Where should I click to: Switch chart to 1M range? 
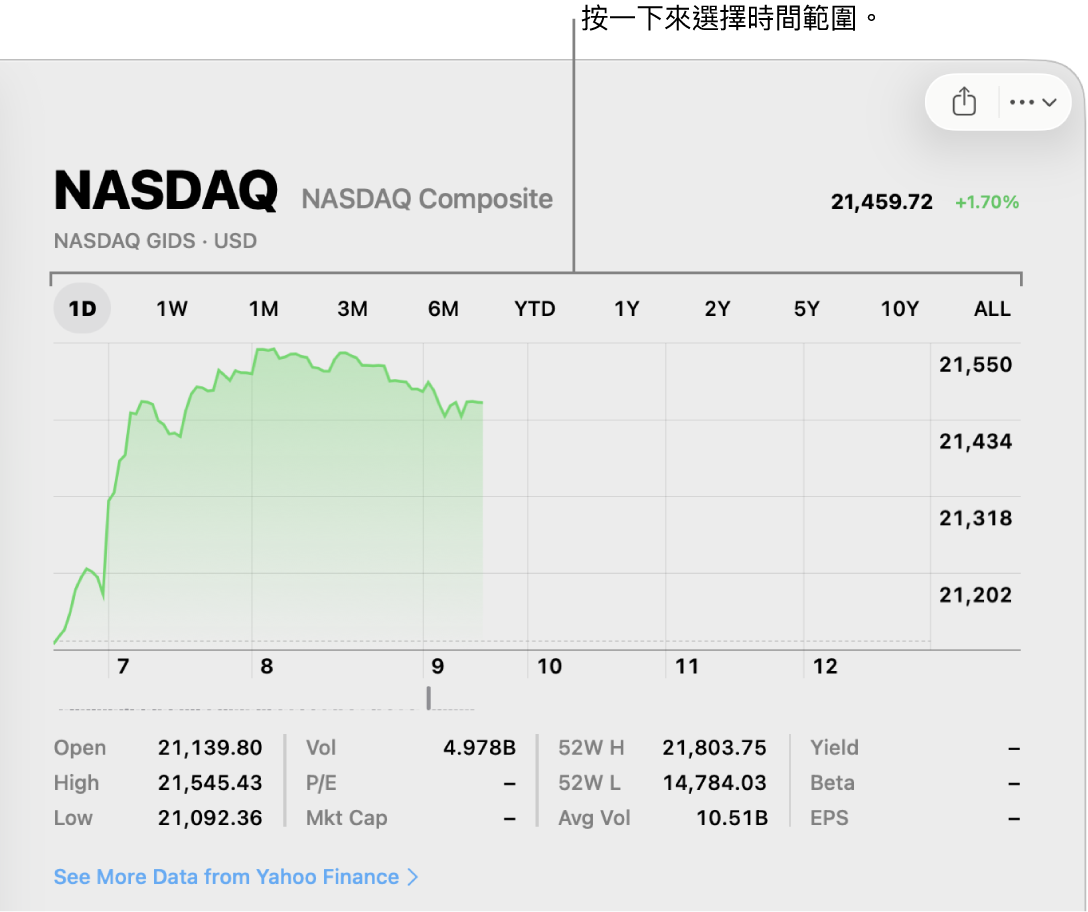point(263,309)
